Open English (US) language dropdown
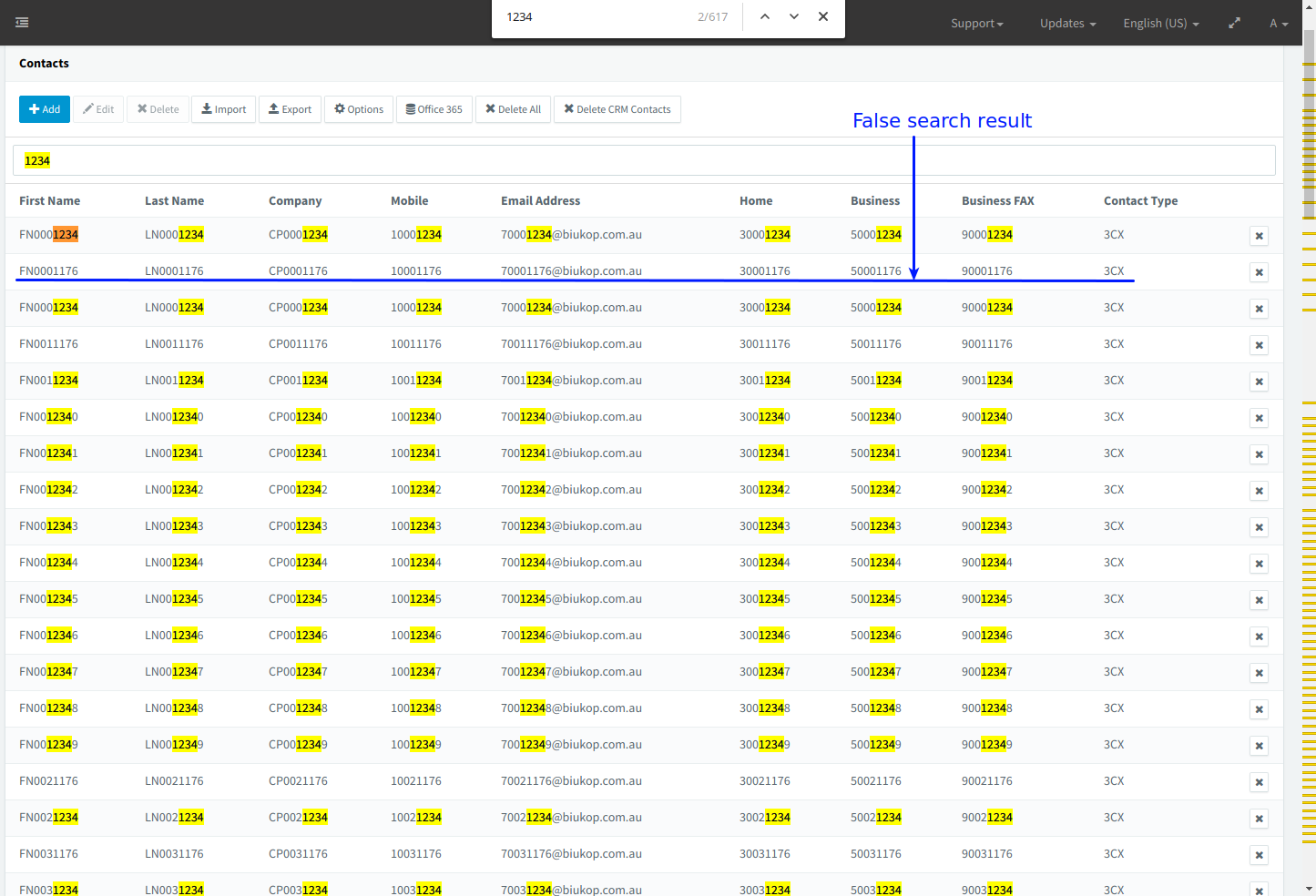 [x=1160, y=24]
